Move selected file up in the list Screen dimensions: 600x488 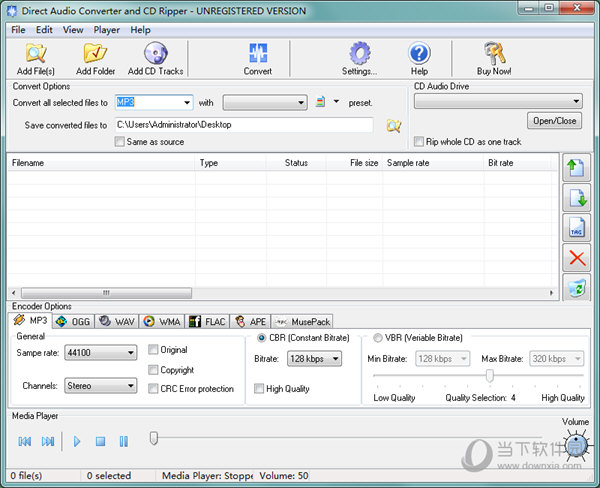(576, 168)
